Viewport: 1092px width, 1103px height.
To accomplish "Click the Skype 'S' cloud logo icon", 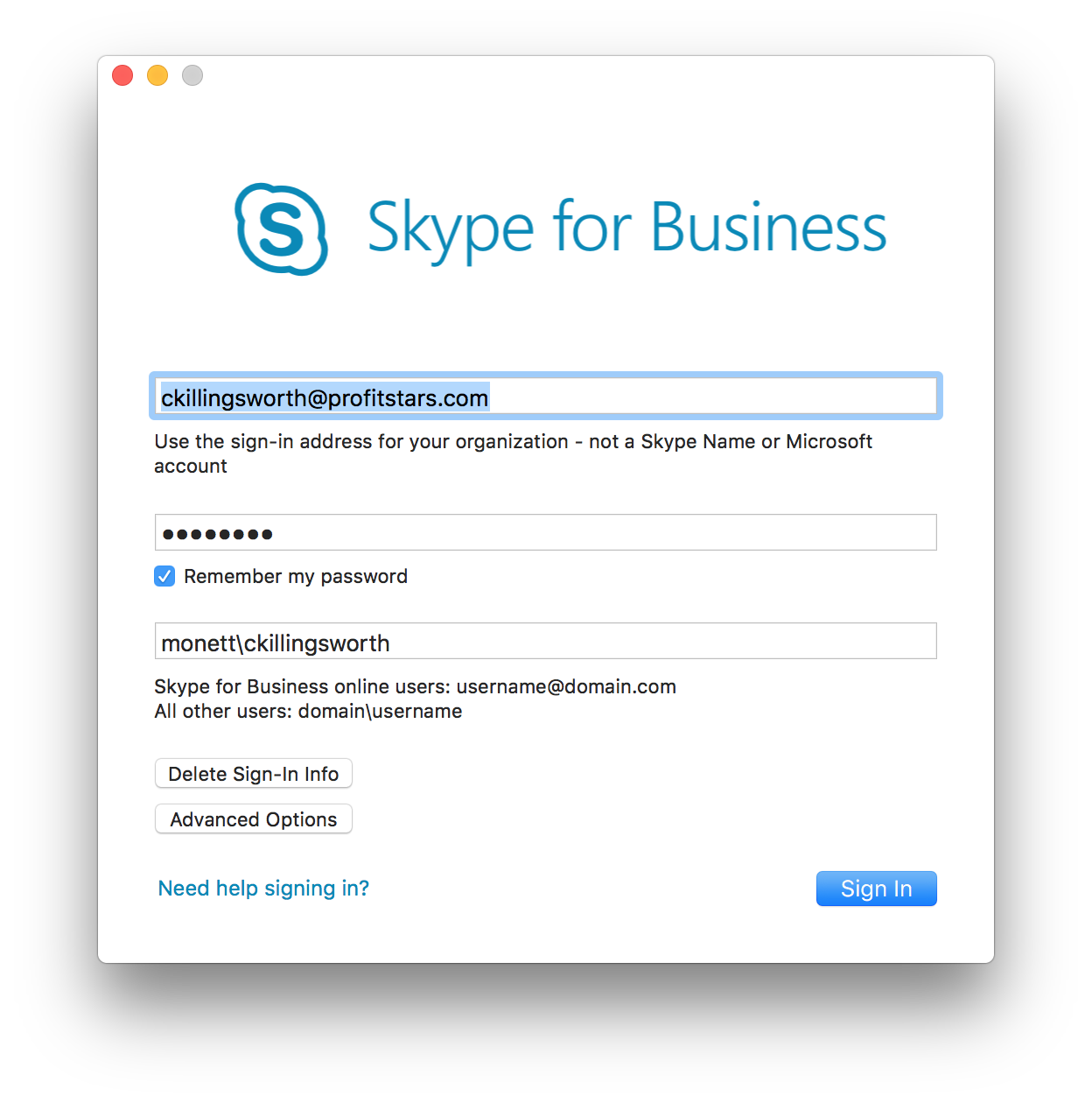I will coord(281,228).
